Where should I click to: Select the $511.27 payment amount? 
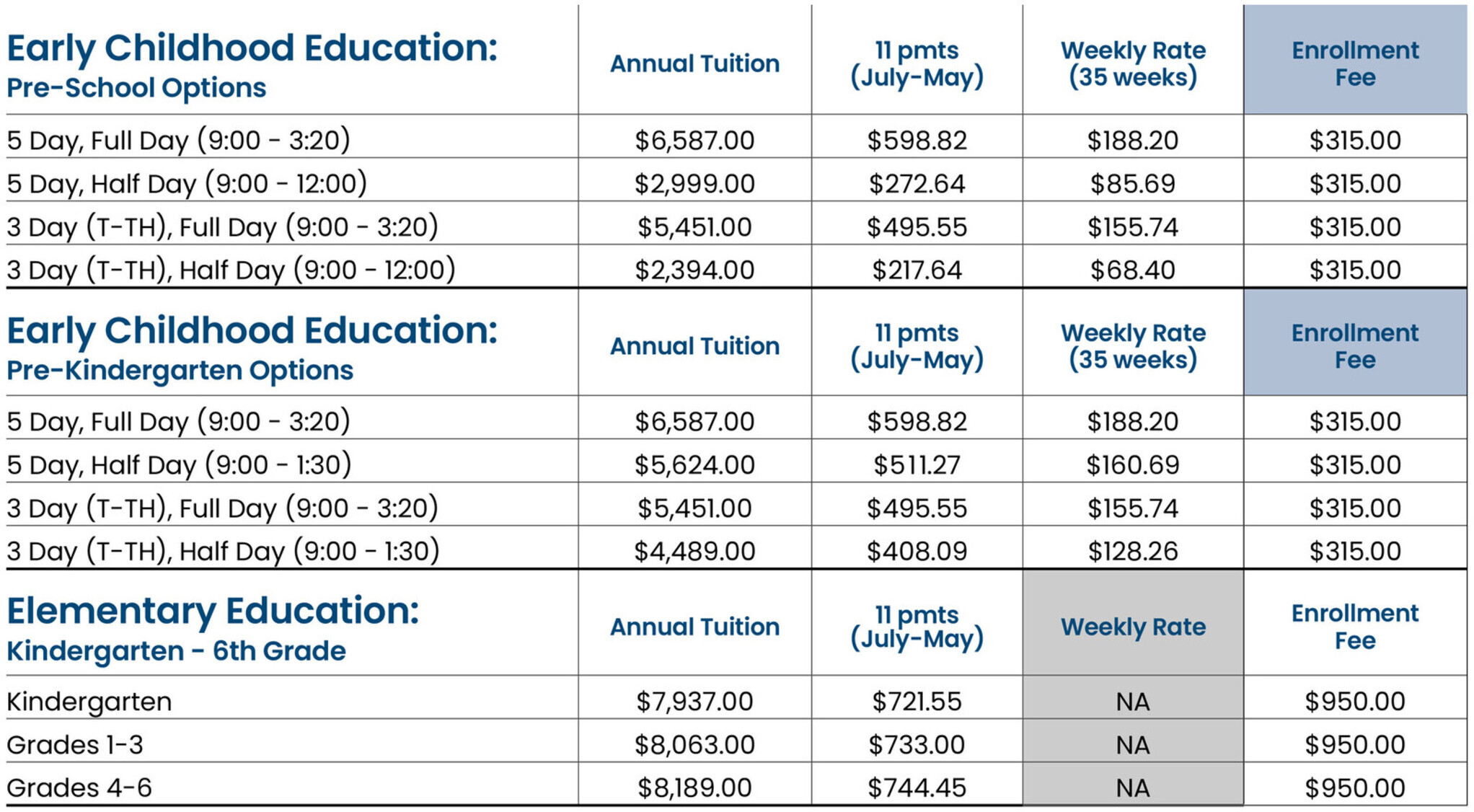(917, 465)
